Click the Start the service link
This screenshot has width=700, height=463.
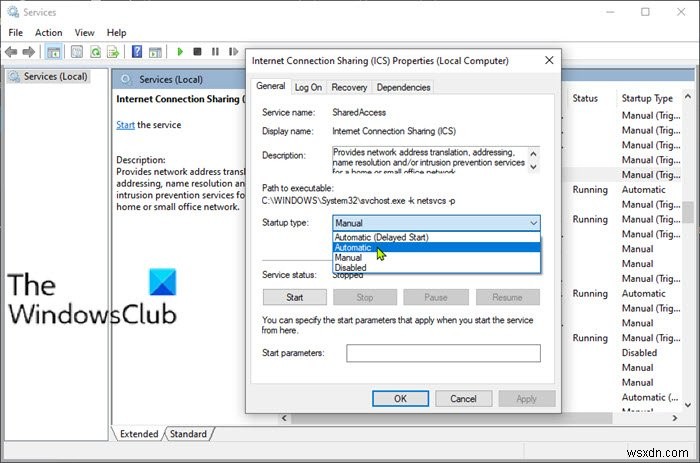click(x=125, y=125)
